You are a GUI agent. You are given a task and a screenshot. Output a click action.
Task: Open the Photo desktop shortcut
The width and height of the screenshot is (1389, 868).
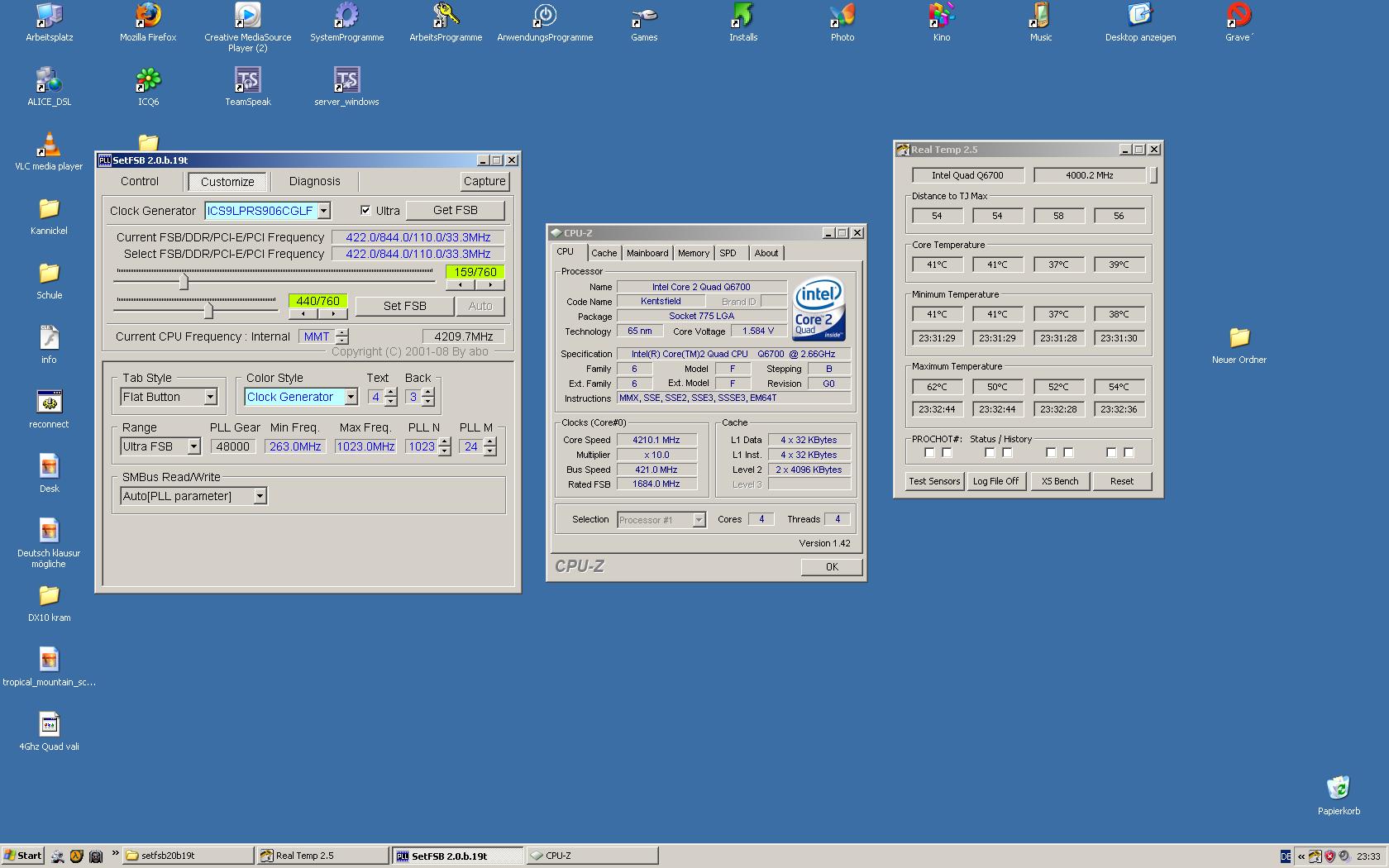pos(842,21)
